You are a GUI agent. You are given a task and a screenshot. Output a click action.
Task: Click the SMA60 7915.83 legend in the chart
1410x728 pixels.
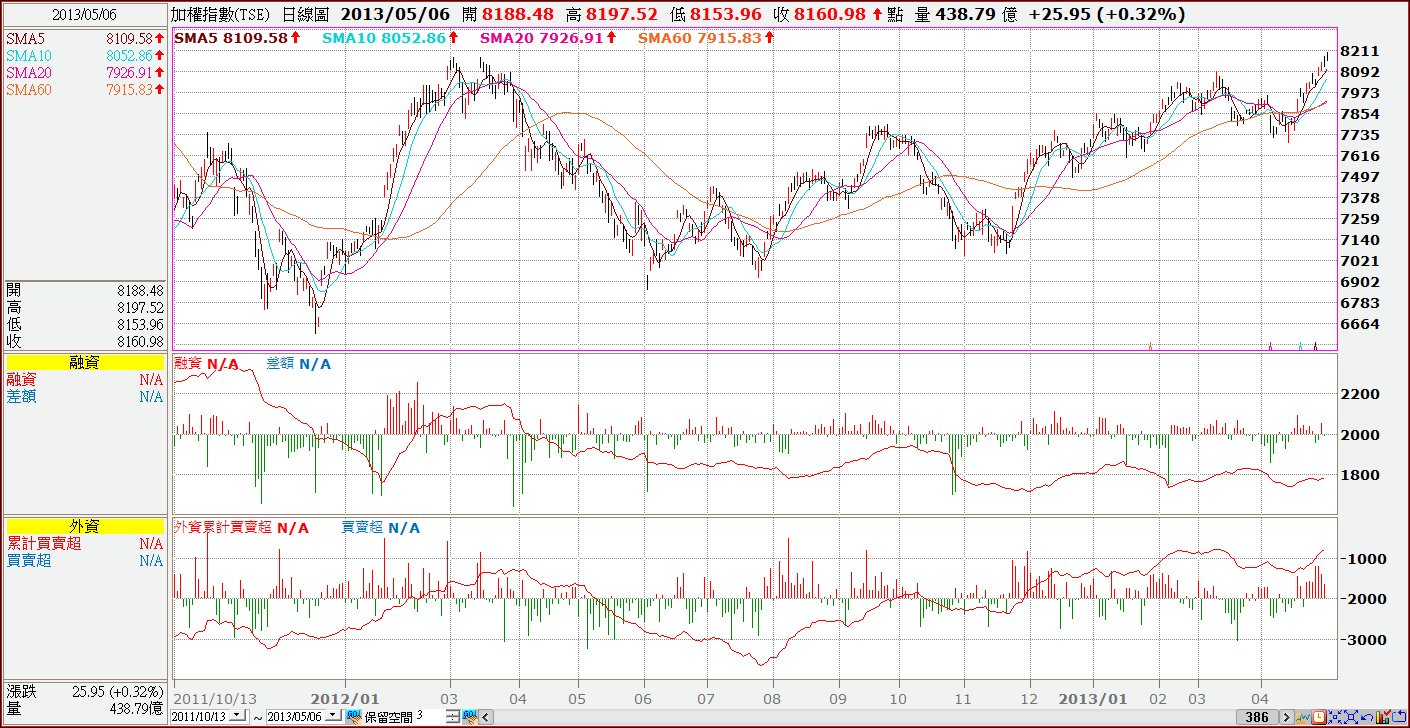click(x=707, y=37)
